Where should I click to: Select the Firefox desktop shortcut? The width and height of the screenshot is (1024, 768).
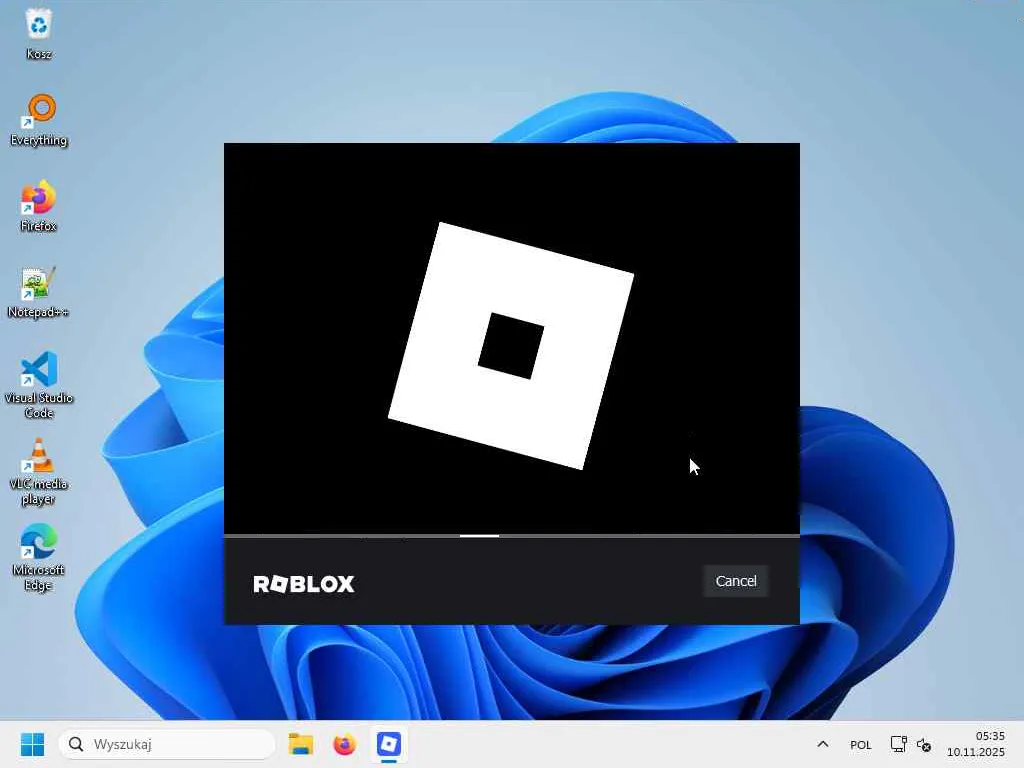click(39, 206)
